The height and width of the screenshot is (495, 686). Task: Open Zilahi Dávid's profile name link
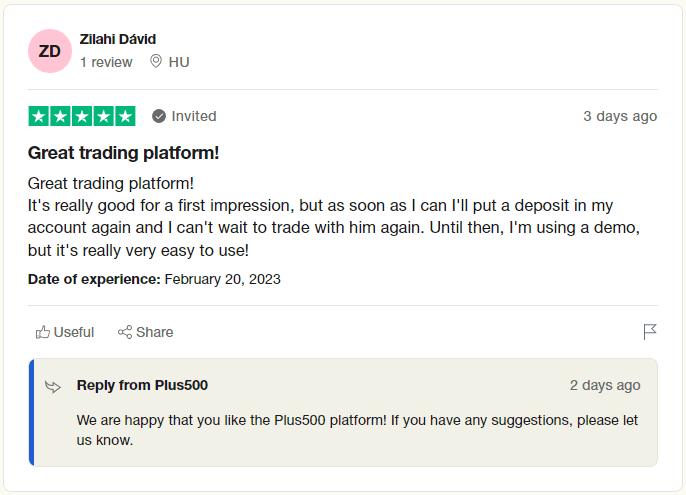point(118,39)
